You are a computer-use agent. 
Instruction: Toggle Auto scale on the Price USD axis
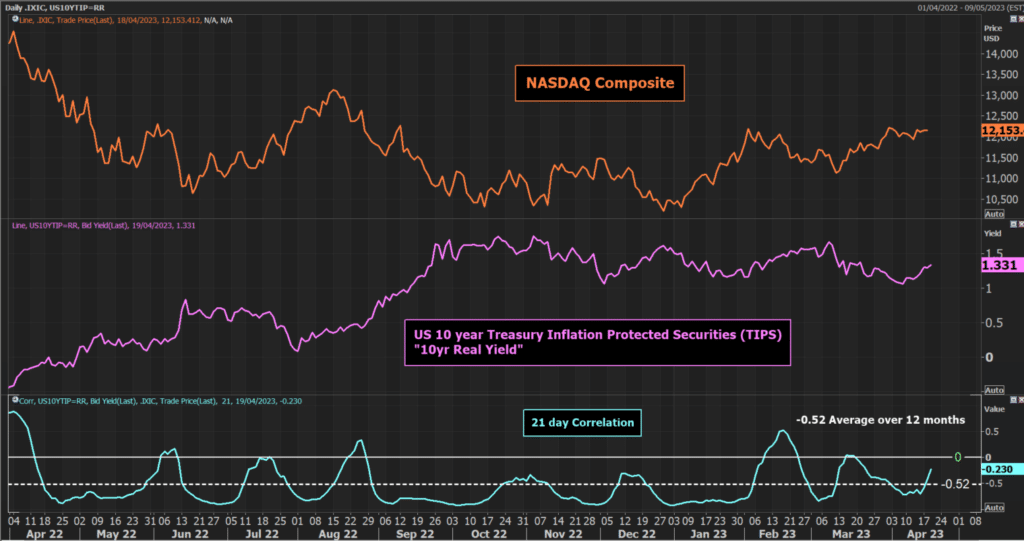994,214
